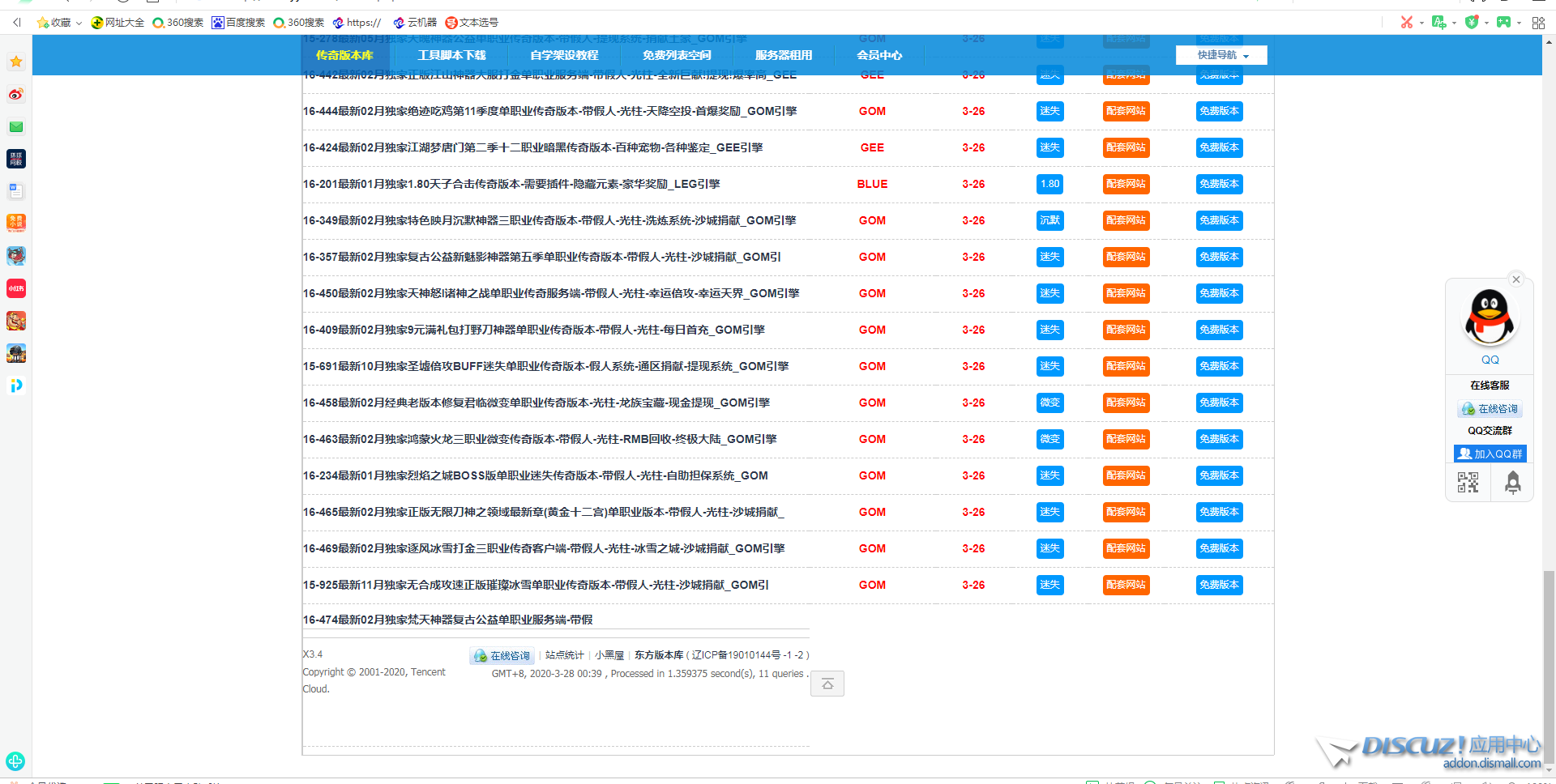This screenshot has width=1556, height=784.
Task: Click the yellow star favorites sidebar icon
Action: click(16, 62)
